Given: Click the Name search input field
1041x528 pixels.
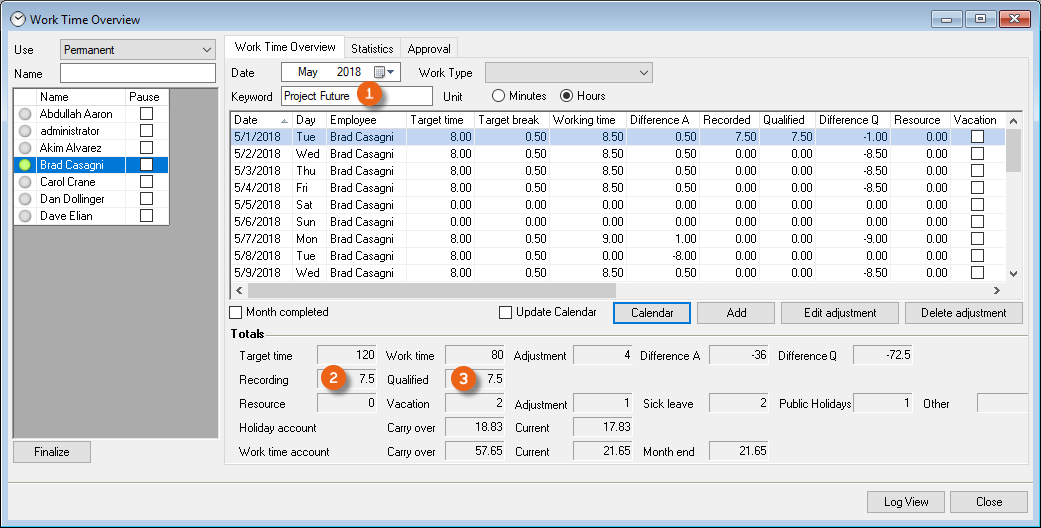Looking at the screenshot, I should point(138,73).
